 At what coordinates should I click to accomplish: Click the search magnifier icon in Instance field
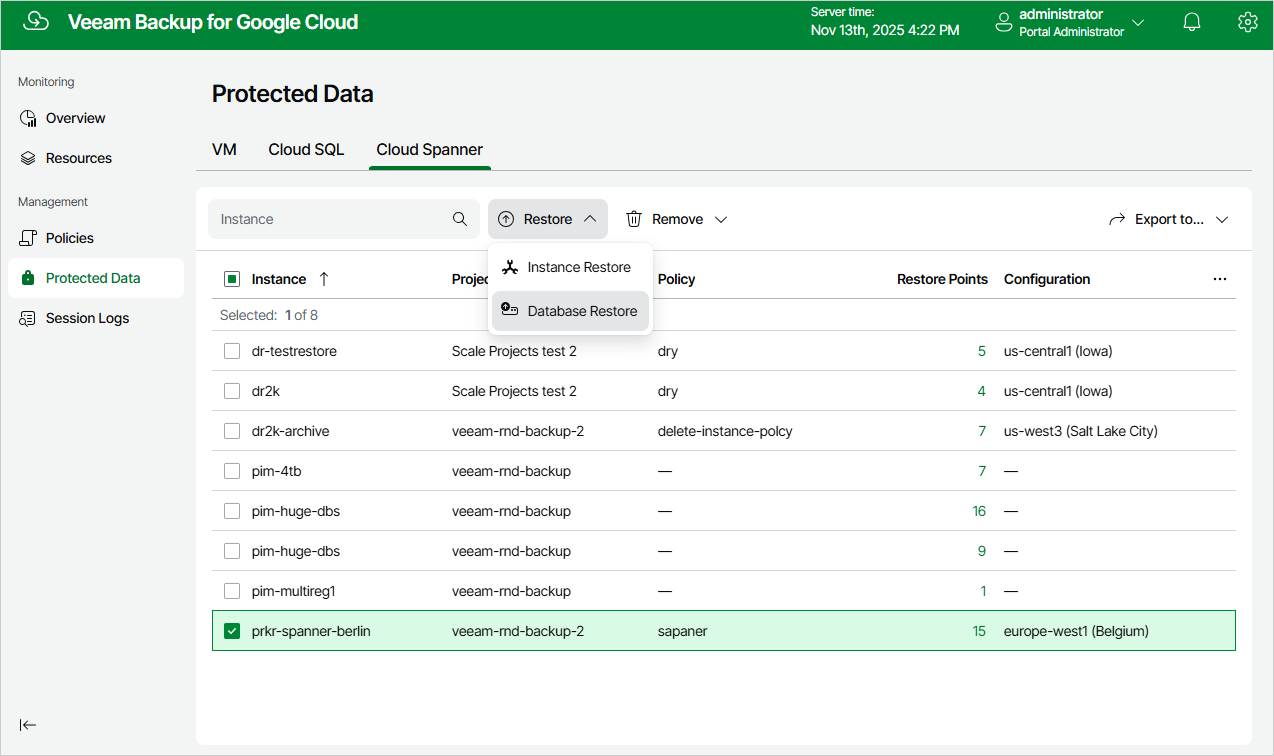coord(460,219)
